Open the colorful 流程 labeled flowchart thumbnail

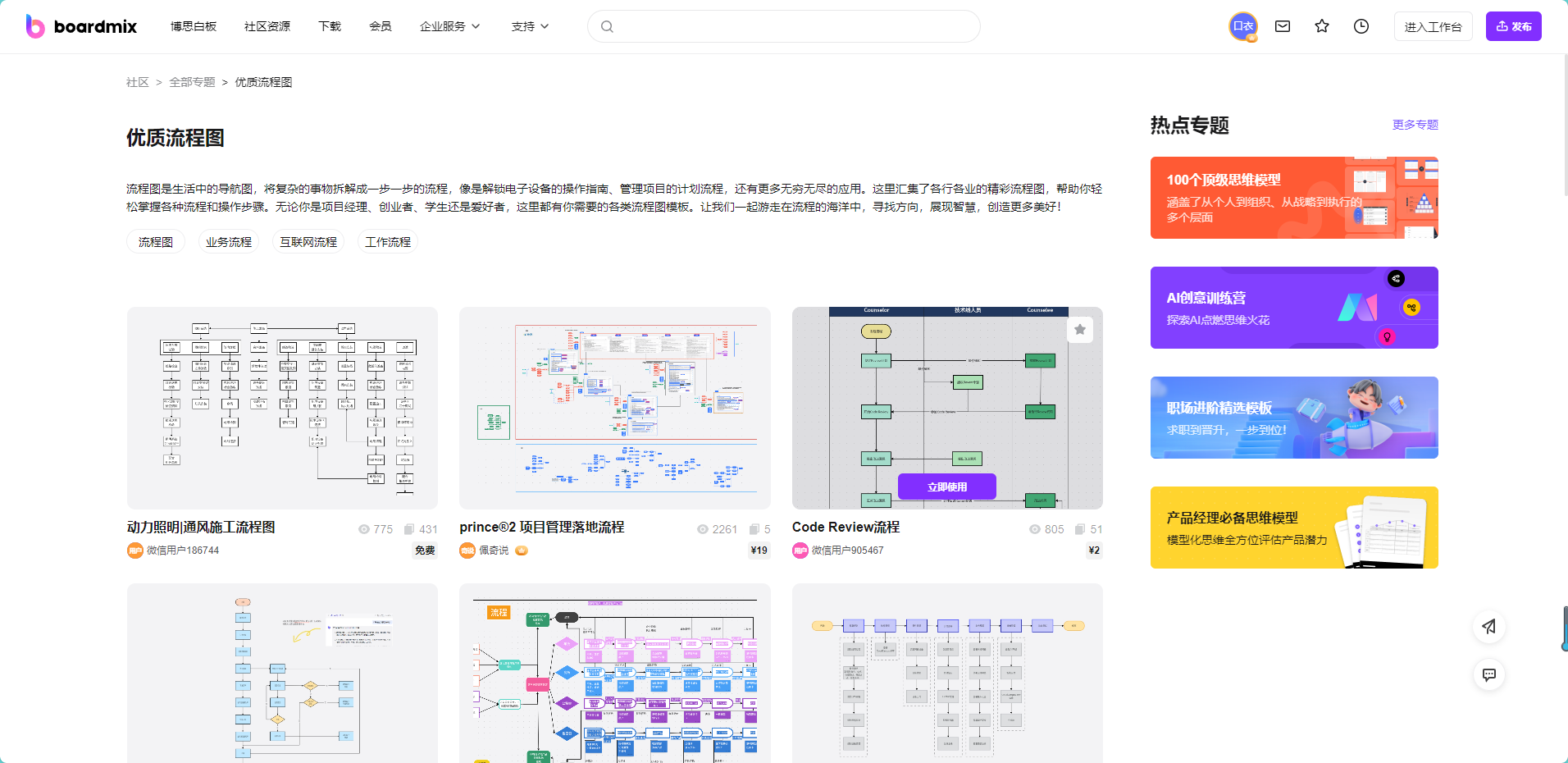pos(615,674)
